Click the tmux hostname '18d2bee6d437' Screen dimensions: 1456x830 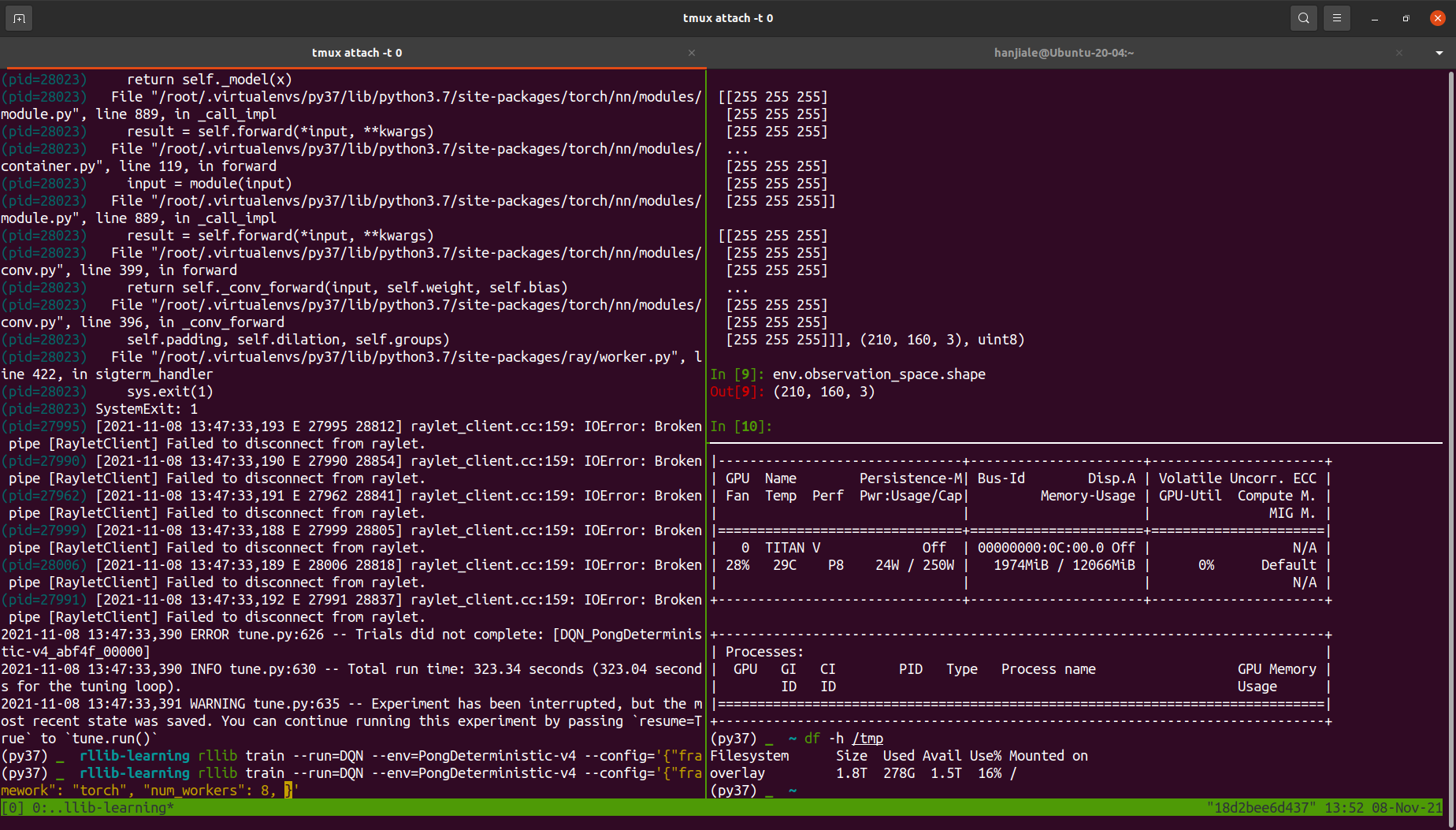point(1262,807)
